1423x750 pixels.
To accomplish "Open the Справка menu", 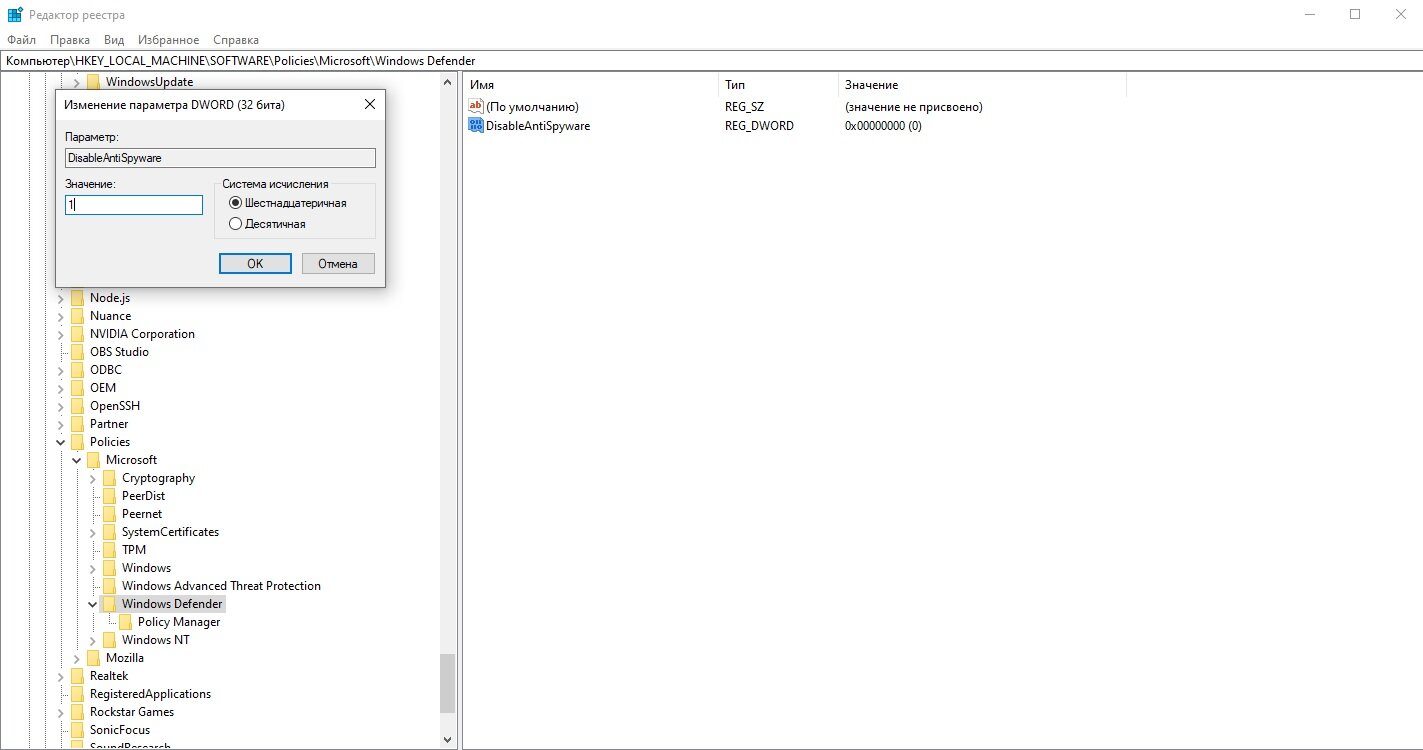I will [x=236, y=40].
